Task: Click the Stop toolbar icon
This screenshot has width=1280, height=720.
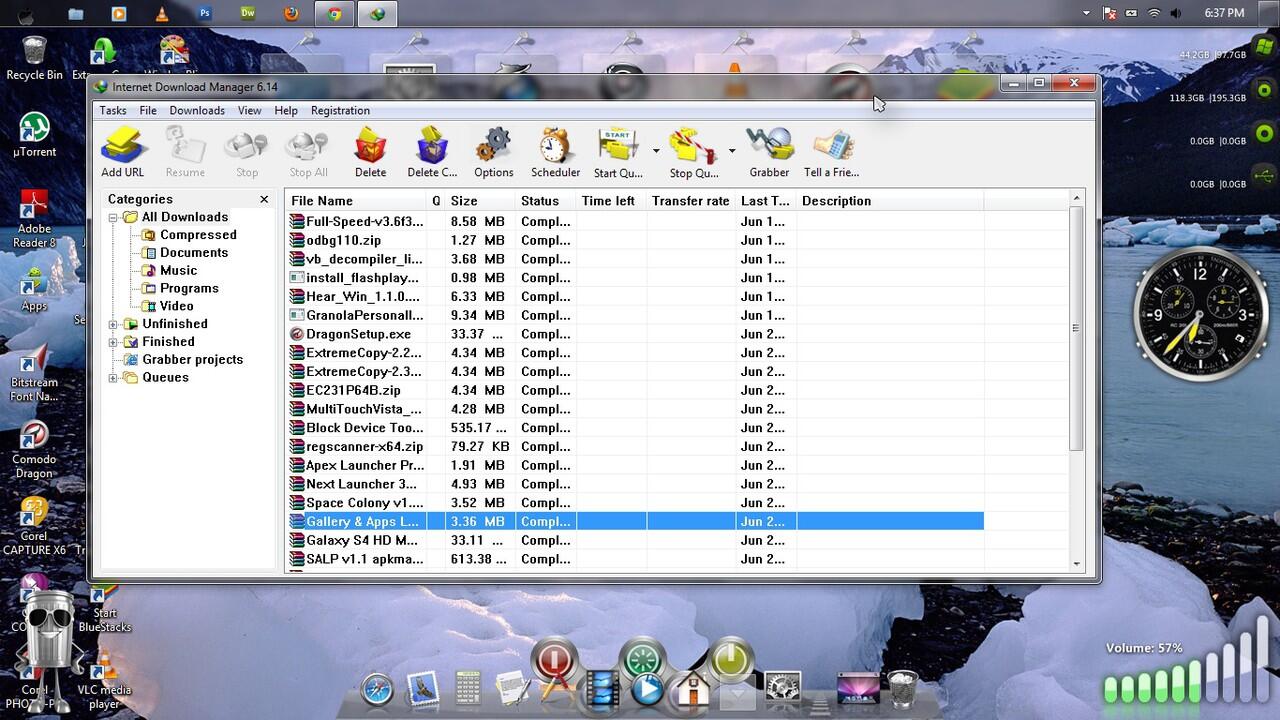Action: 247,152
